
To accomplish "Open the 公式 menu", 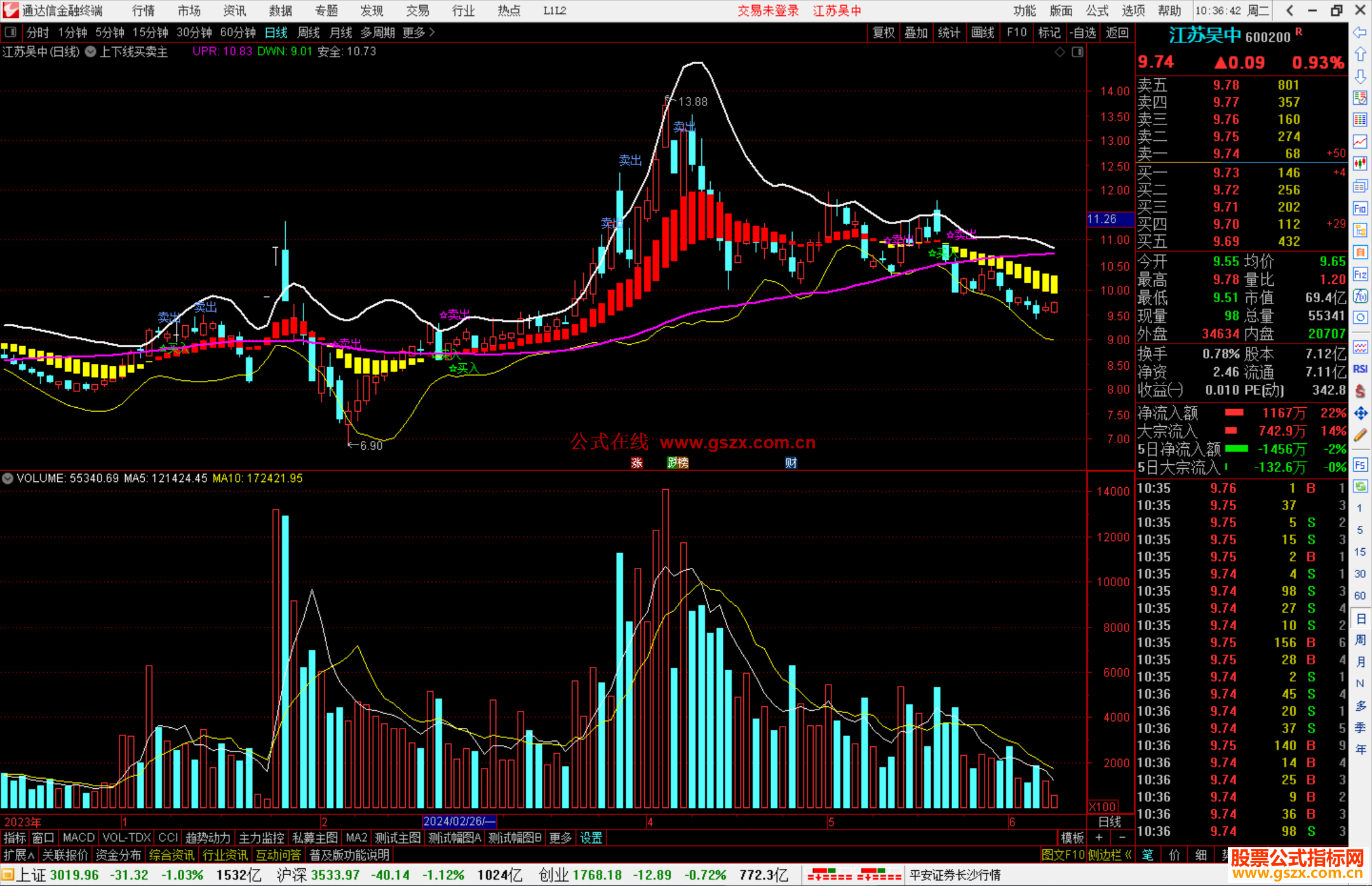I will (x=1097, y=11).
